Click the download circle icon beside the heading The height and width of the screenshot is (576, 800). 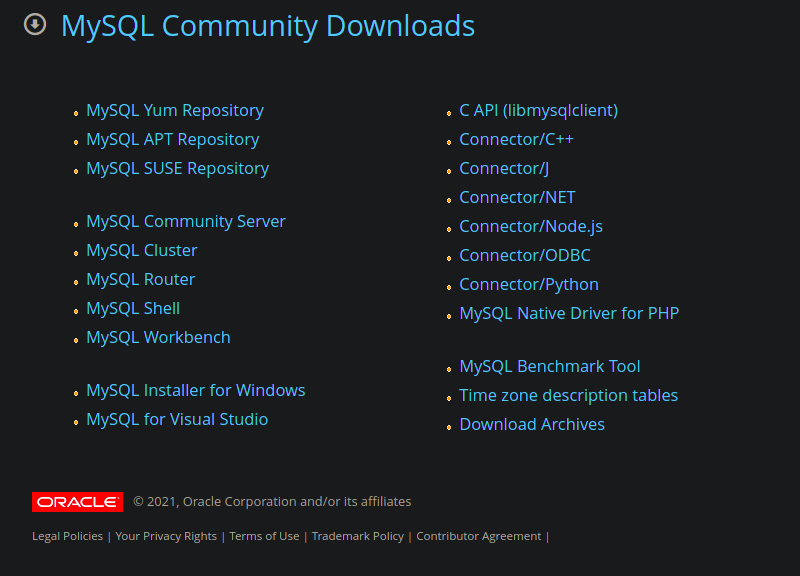[35, 24]
